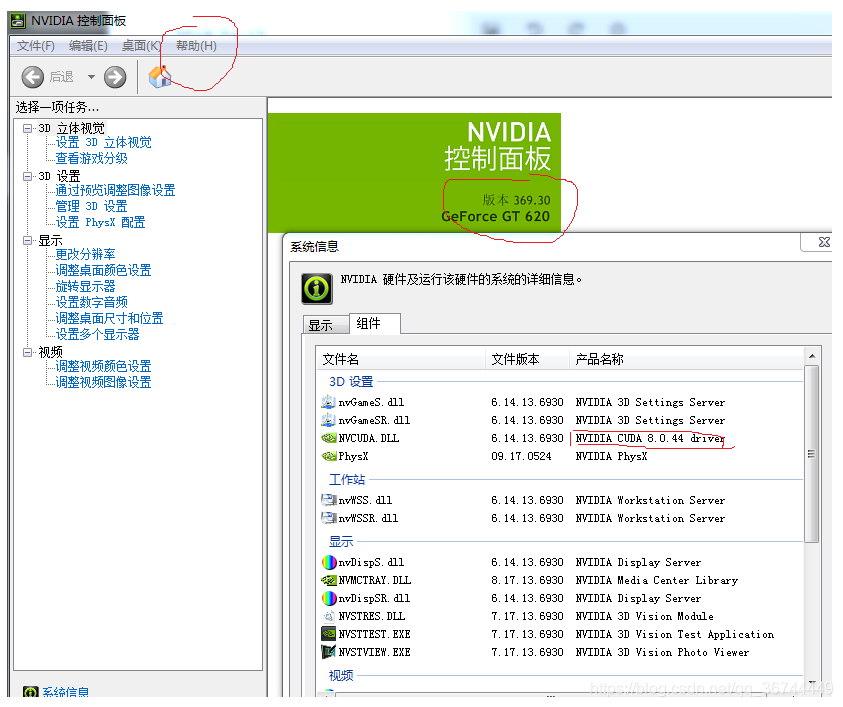843x707 pixels.
Task: Click the 工作站 group header
Action: 347,480
